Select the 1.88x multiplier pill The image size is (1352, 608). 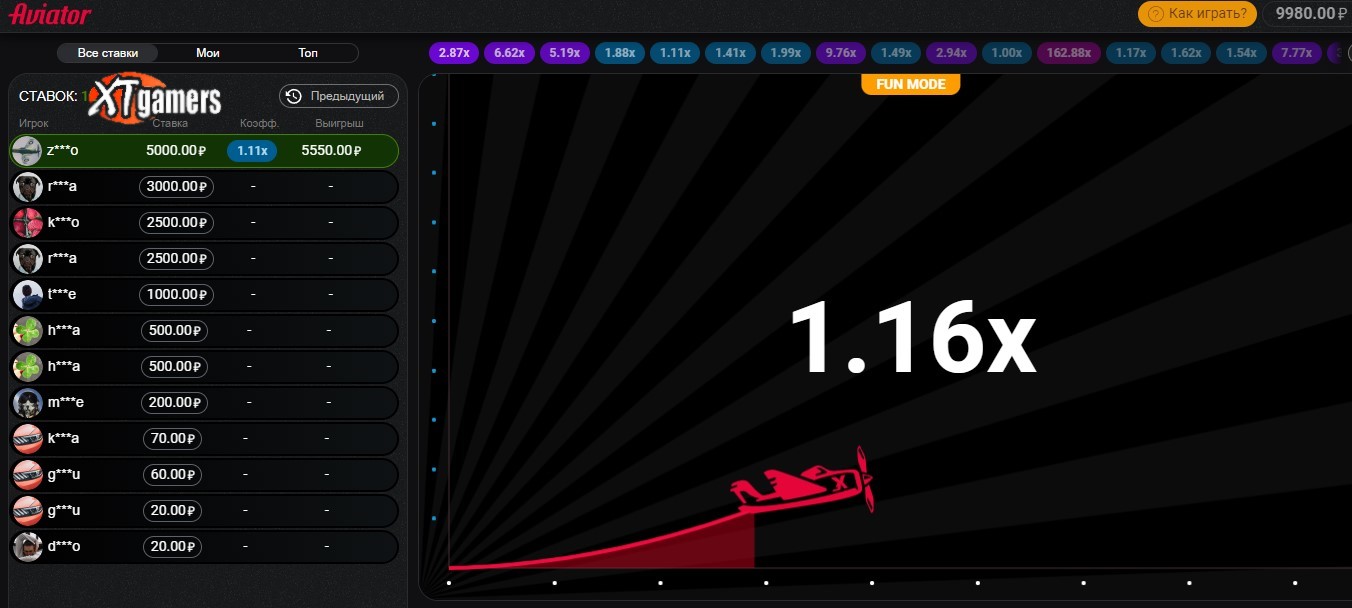tap(620, 53)
